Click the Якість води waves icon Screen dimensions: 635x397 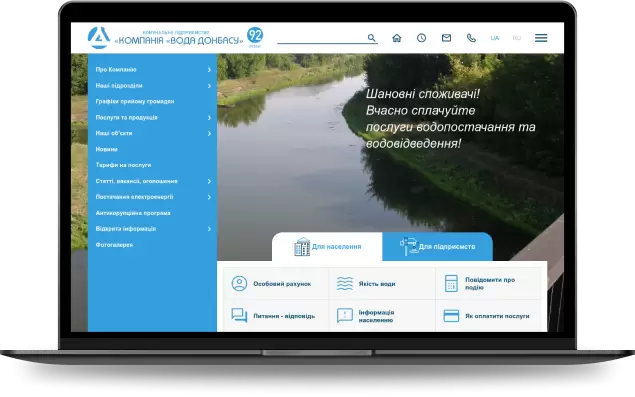345,284
